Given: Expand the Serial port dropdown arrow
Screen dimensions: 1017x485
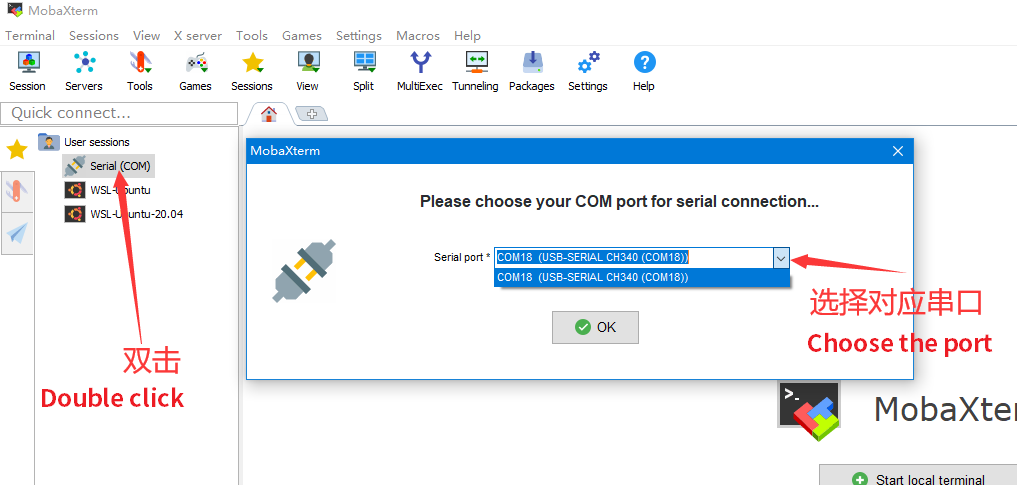Looking at the screenshot, I should (x=780, y=258).
